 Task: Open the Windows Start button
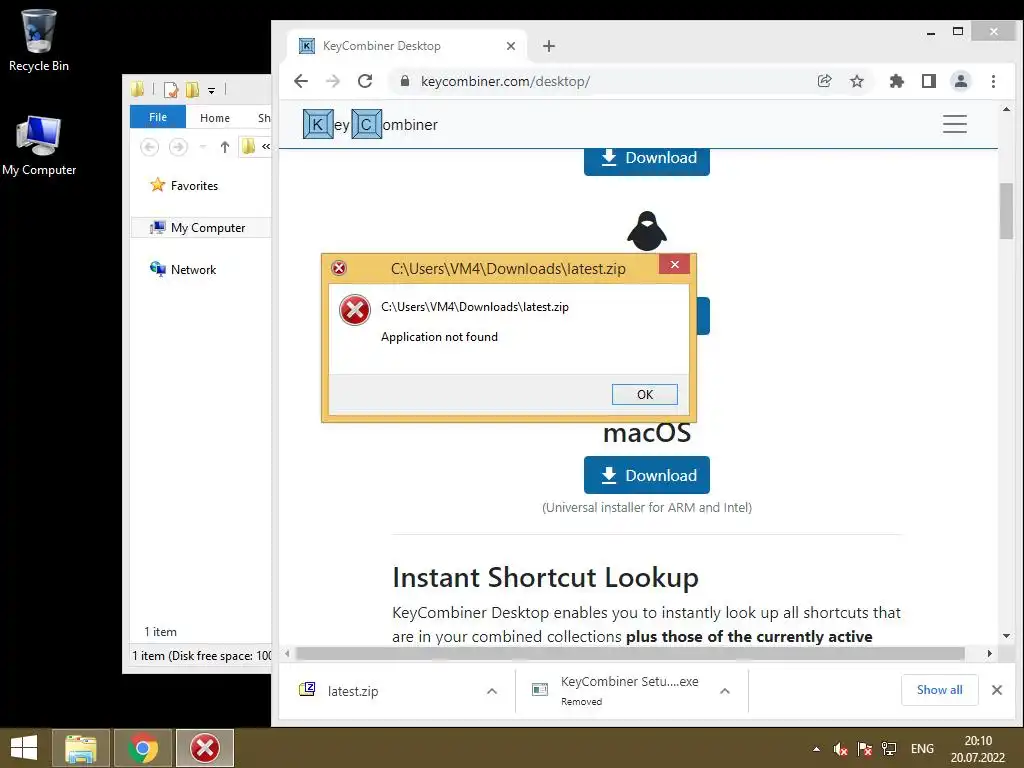24,748
